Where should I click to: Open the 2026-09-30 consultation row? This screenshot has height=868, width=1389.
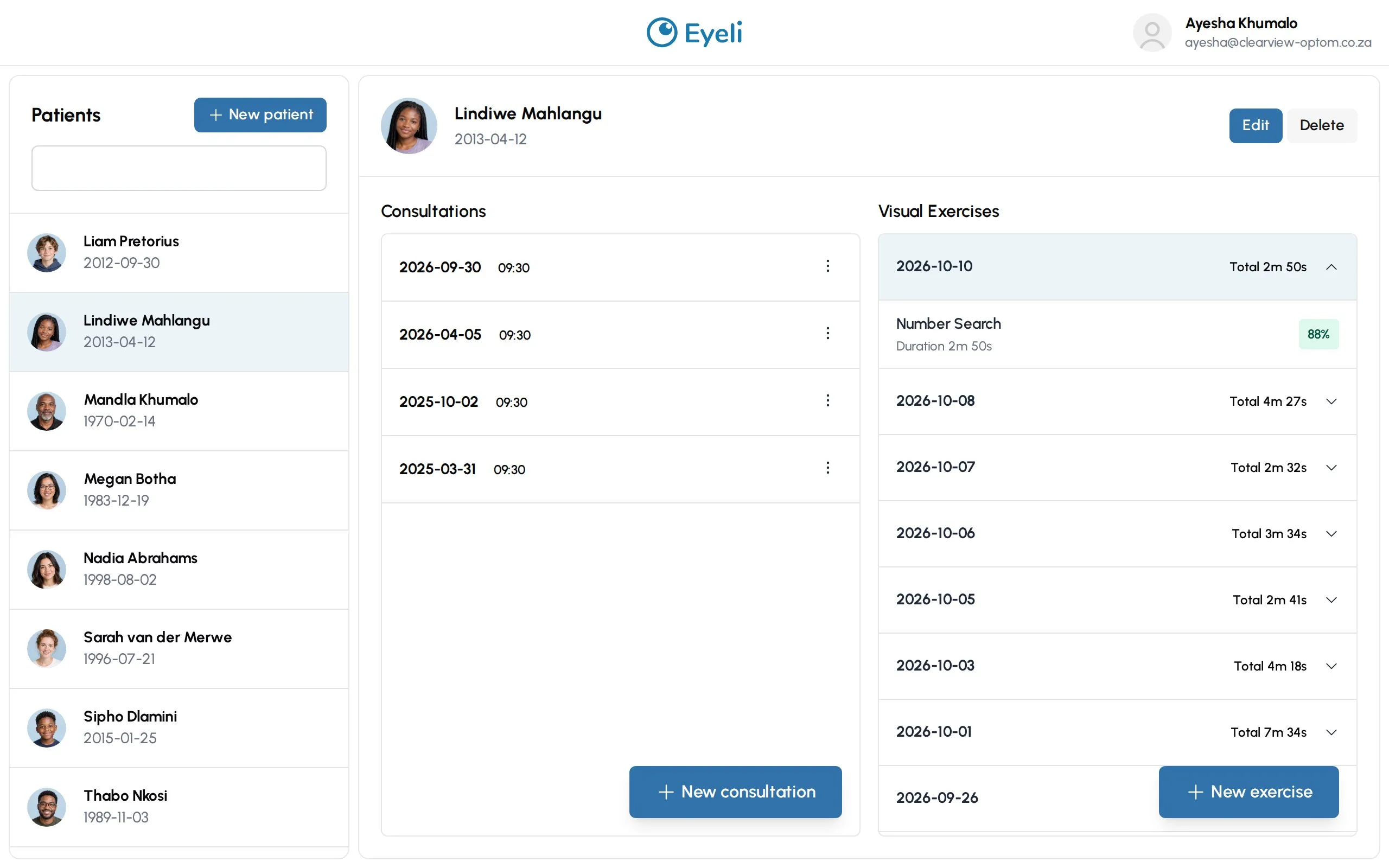[x=621, y=267]
